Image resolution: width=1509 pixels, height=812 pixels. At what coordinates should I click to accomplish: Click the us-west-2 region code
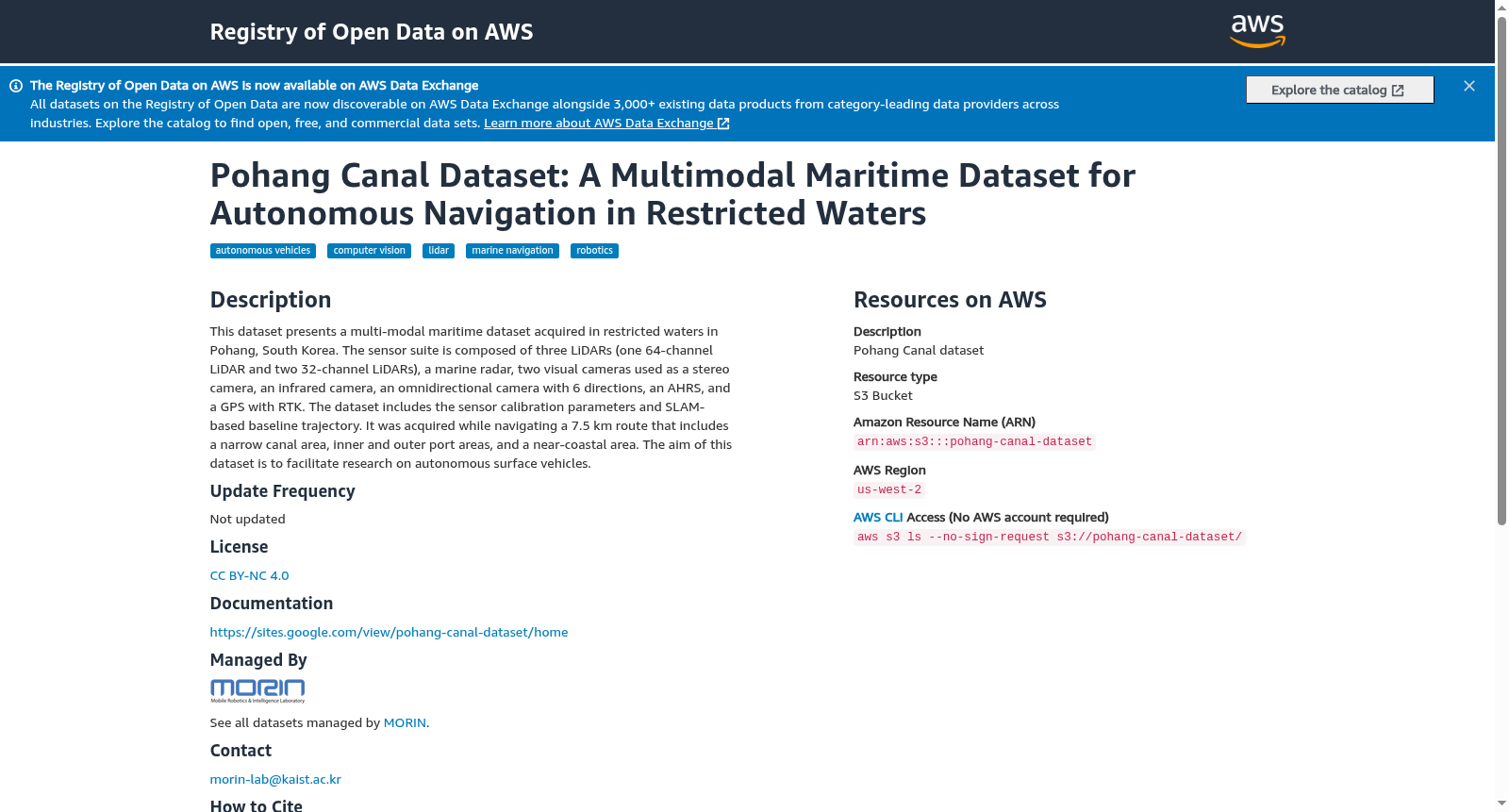[889, 489]
